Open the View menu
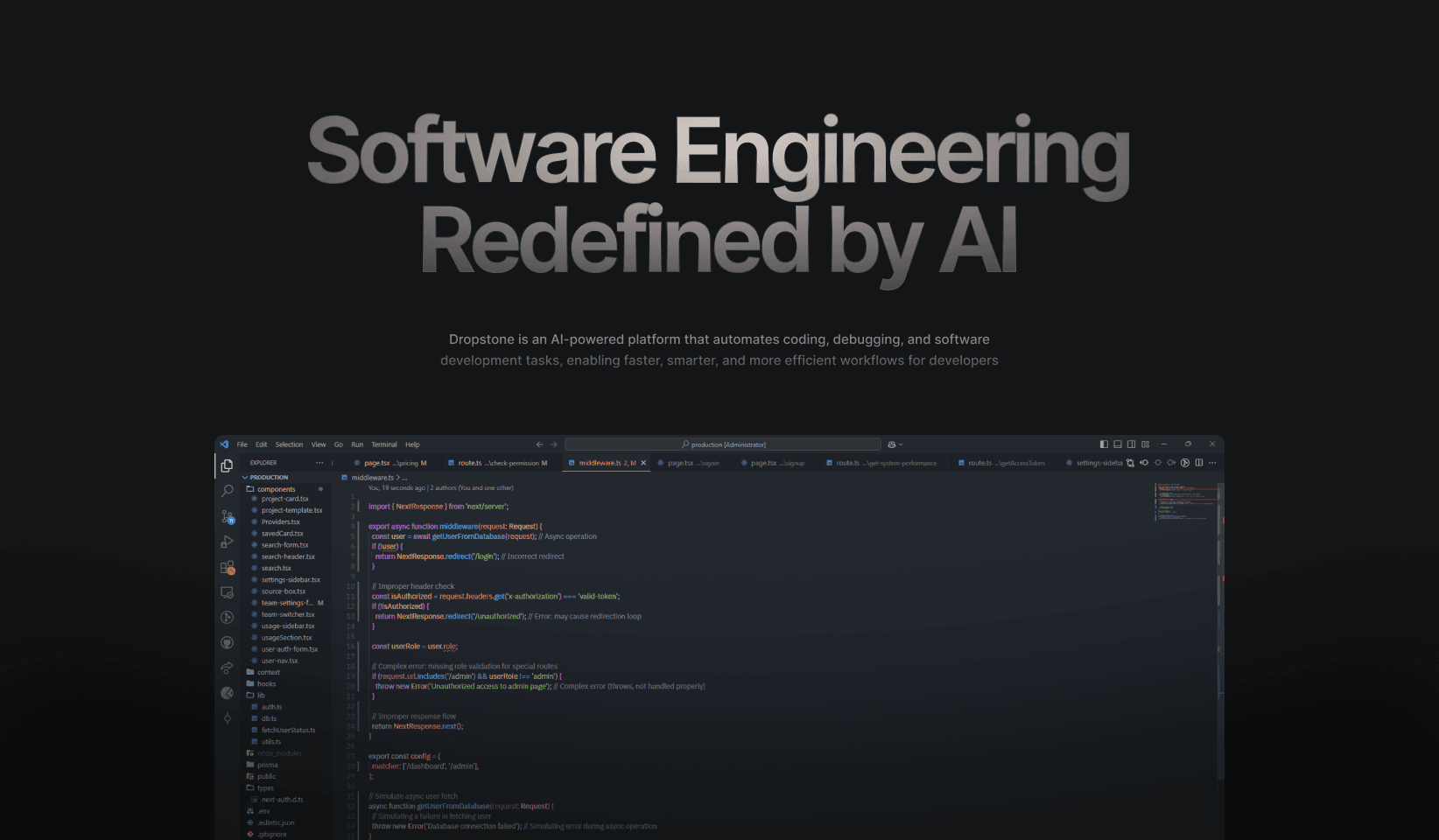 pos(319,444)
